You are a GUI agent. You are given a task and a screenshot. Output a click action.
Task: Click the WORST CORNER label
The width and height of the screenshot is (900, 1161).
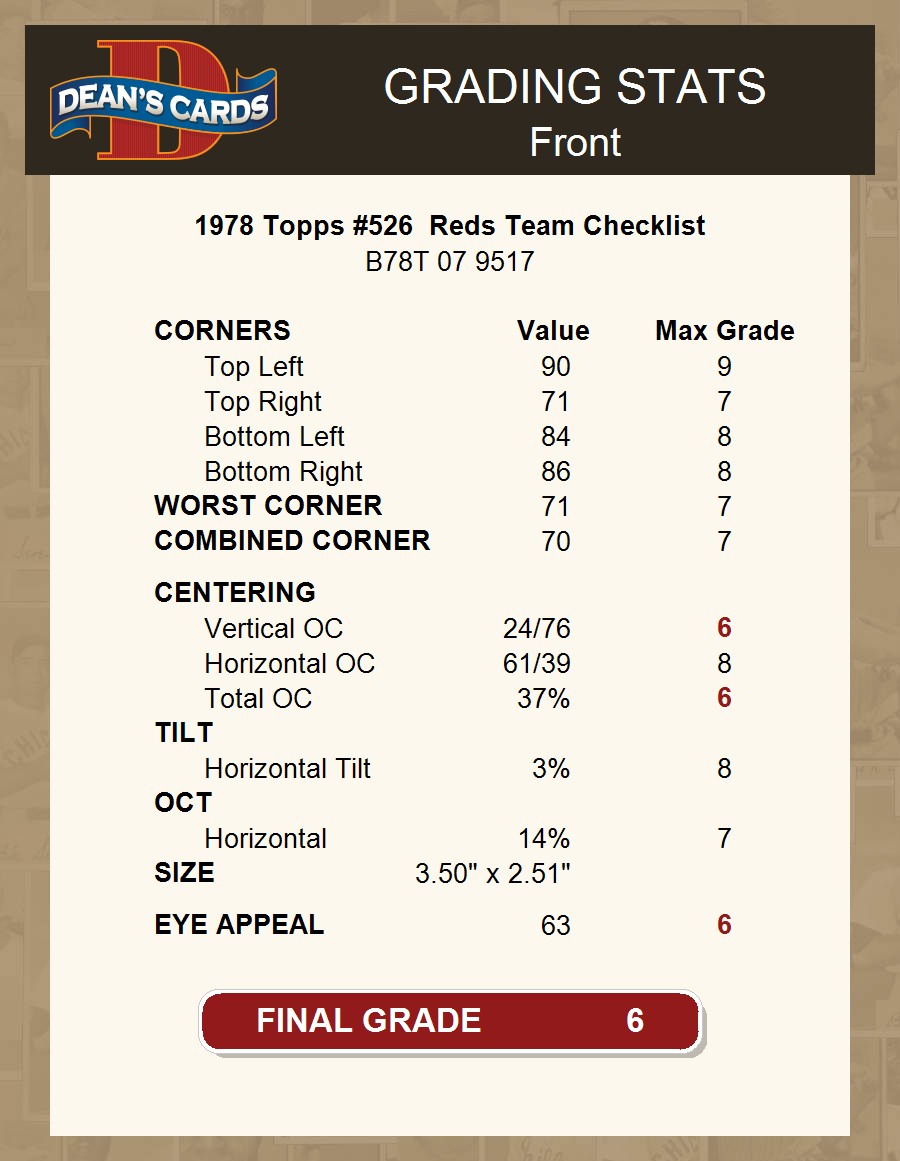[268, 506]
